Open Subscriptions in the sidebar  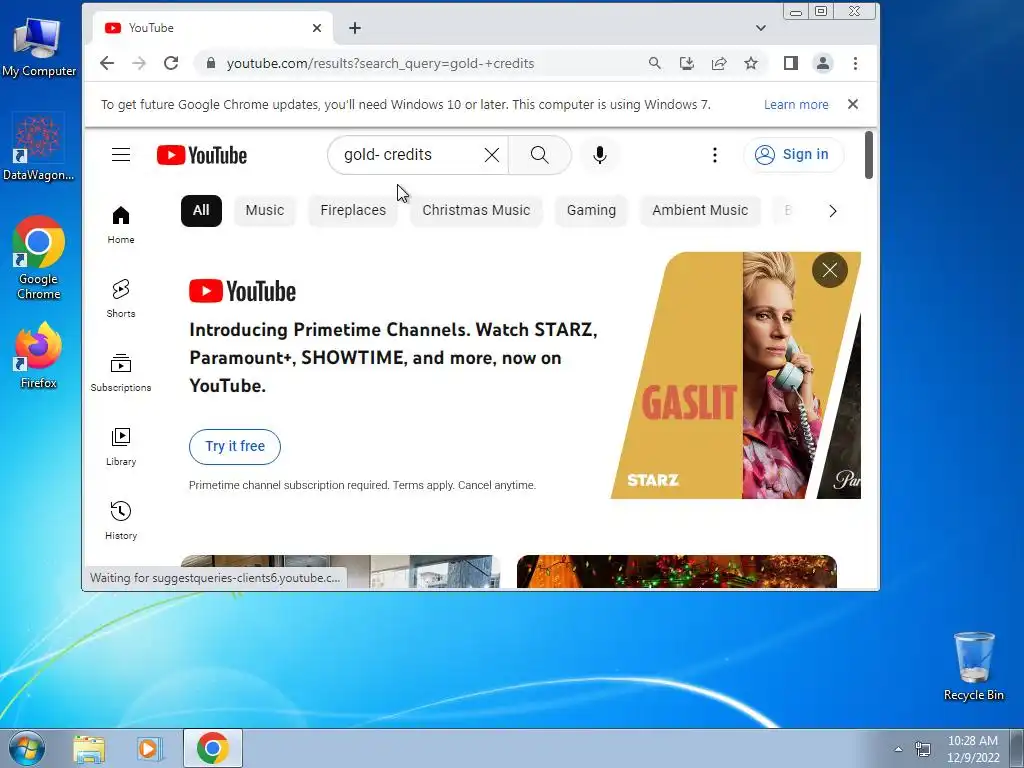point(121,372)
